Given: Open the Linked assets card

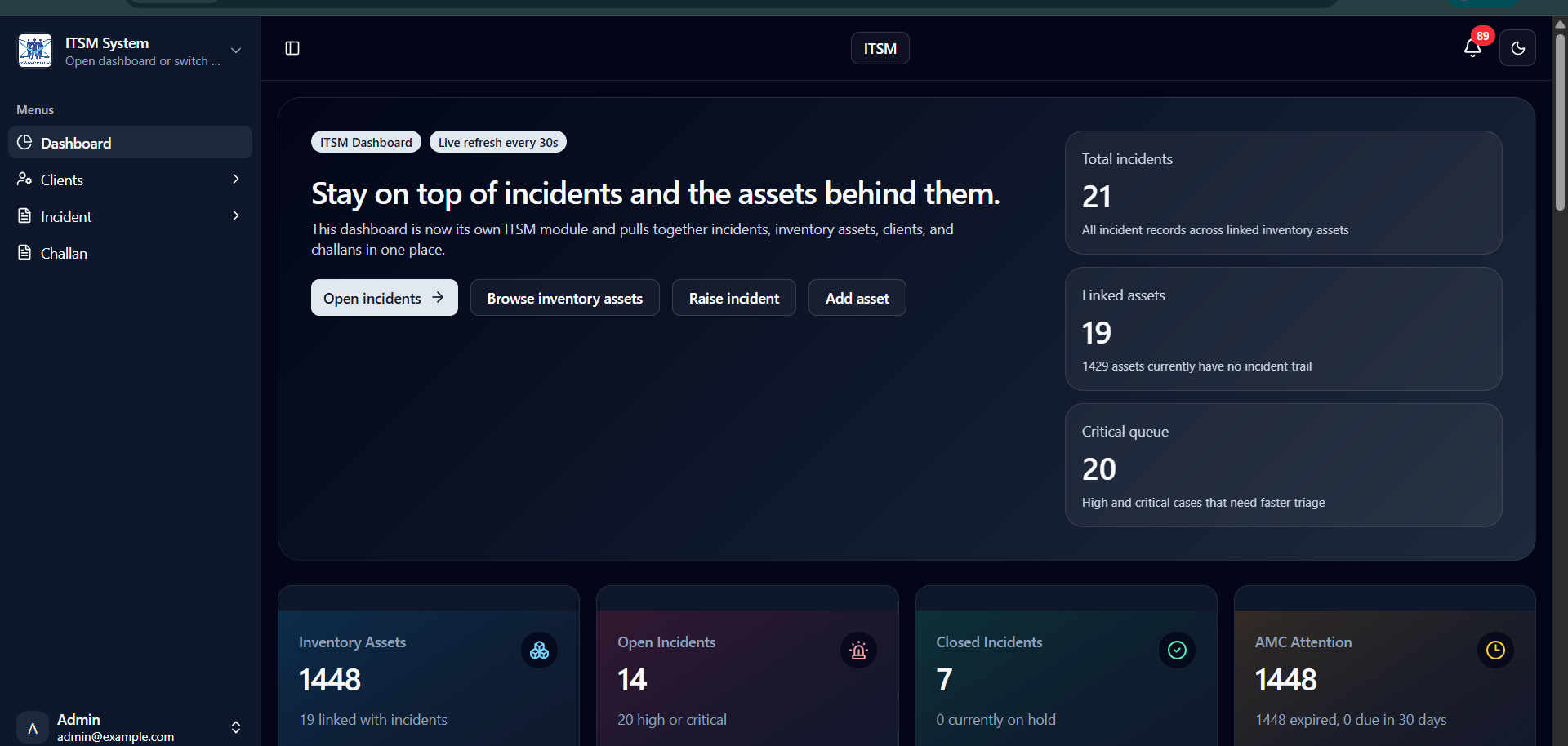Looking at the screenshot, I should click(1283, 329).
